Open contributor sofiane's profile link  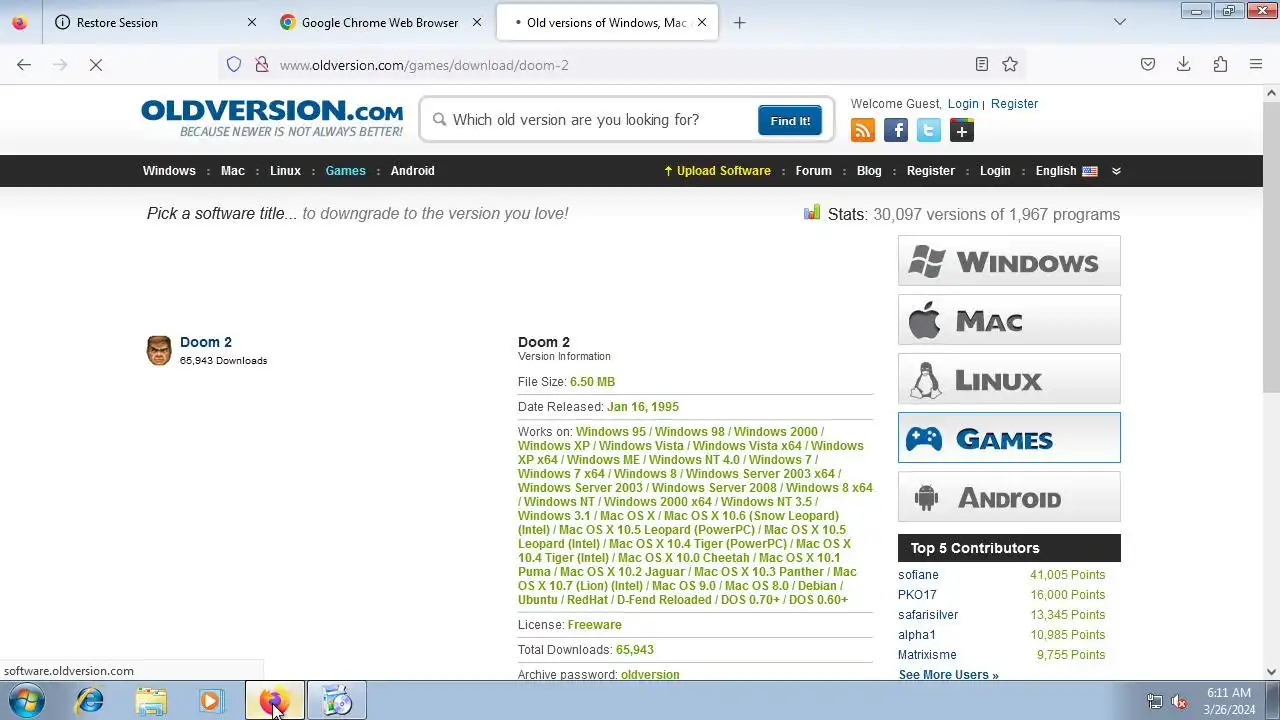click(x=918, y=575)
